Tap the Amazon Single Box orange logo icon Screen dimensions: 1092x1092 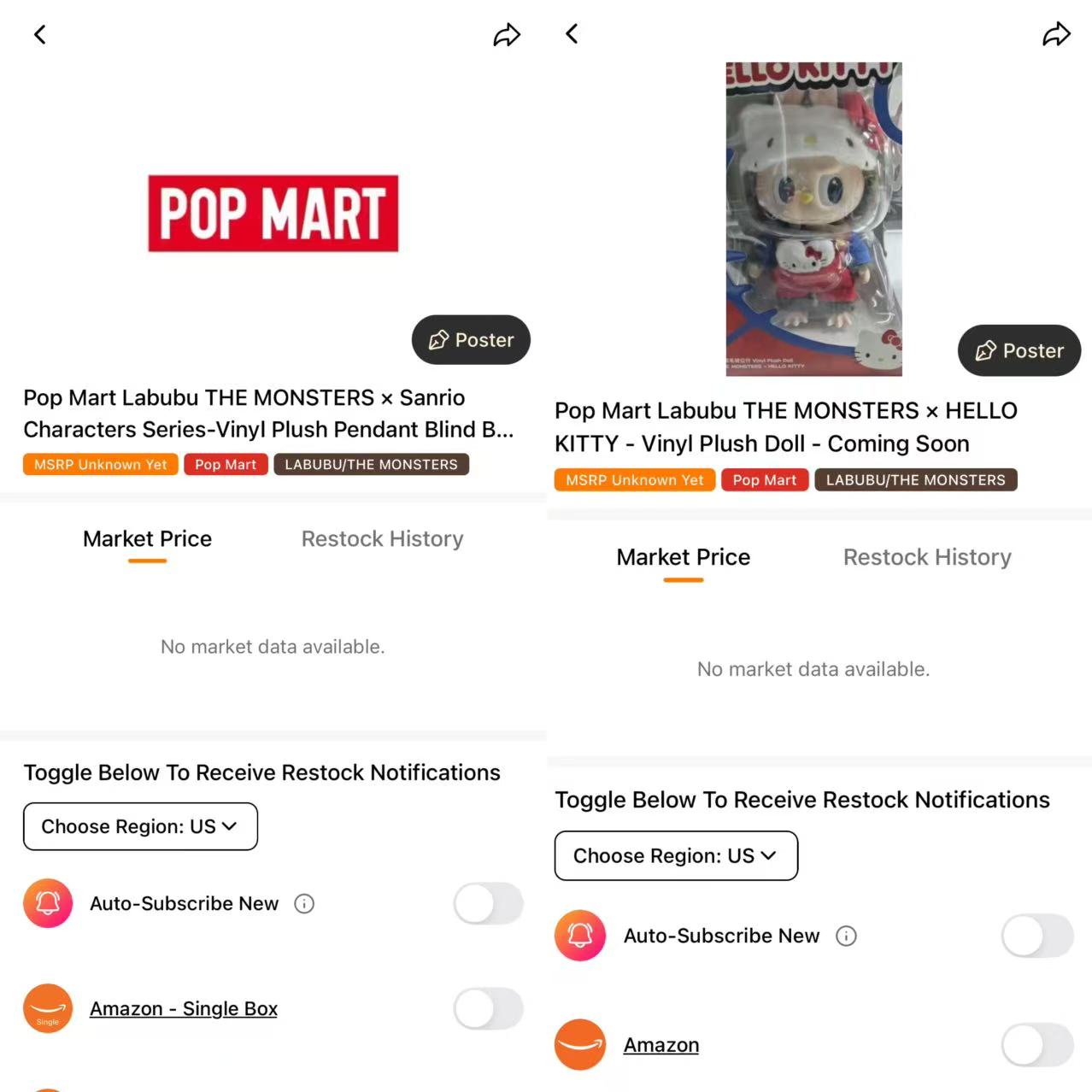[48, 1008]
